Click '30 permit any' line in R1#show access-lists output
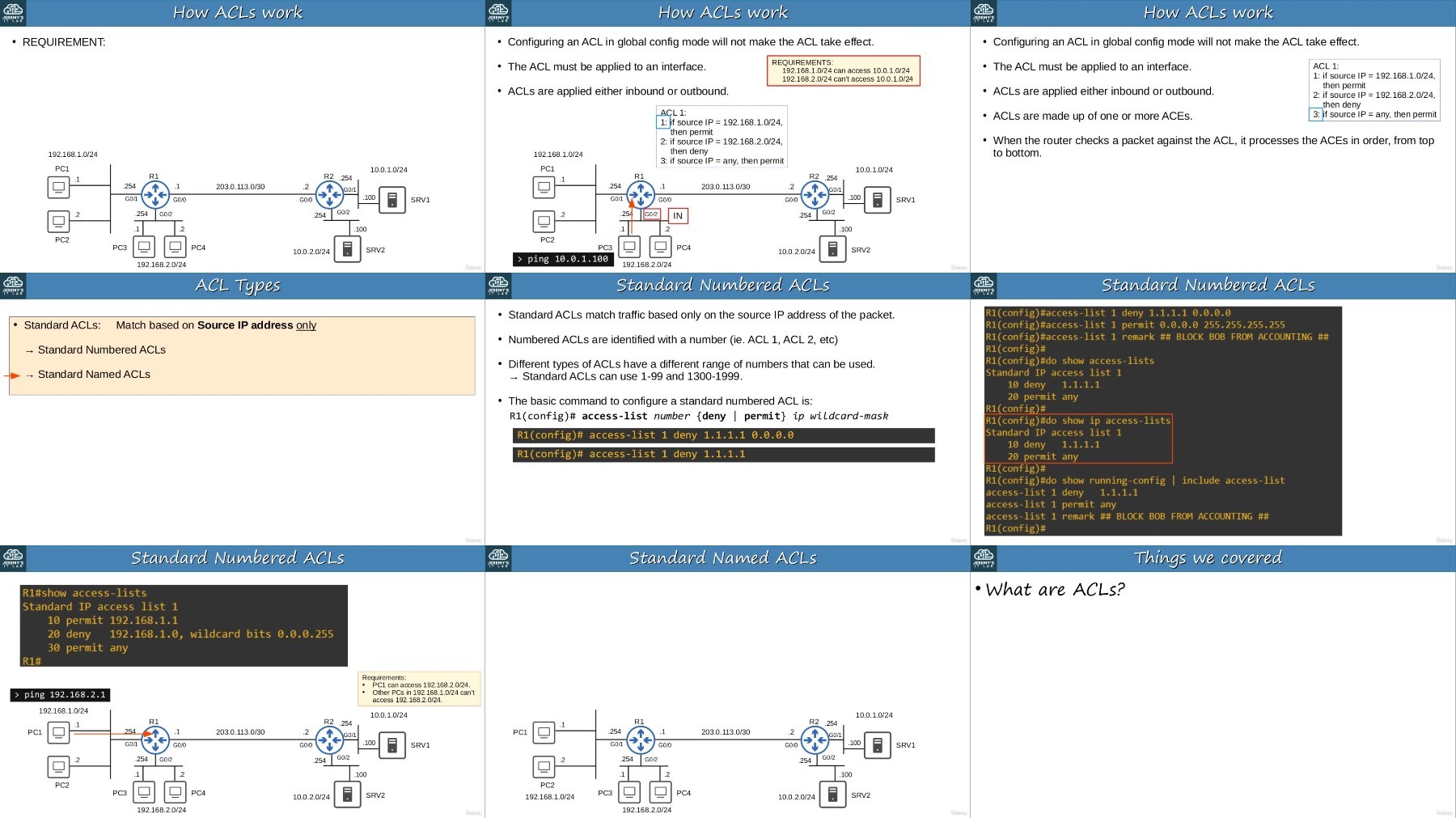The image size is (1456, 818). pos(87,648)
